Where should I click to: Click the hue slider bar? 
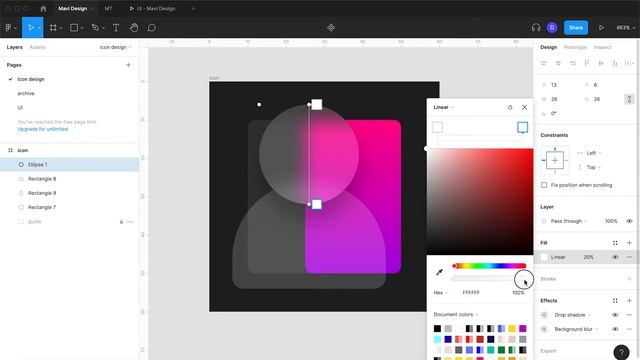click(x=489, y=266)
